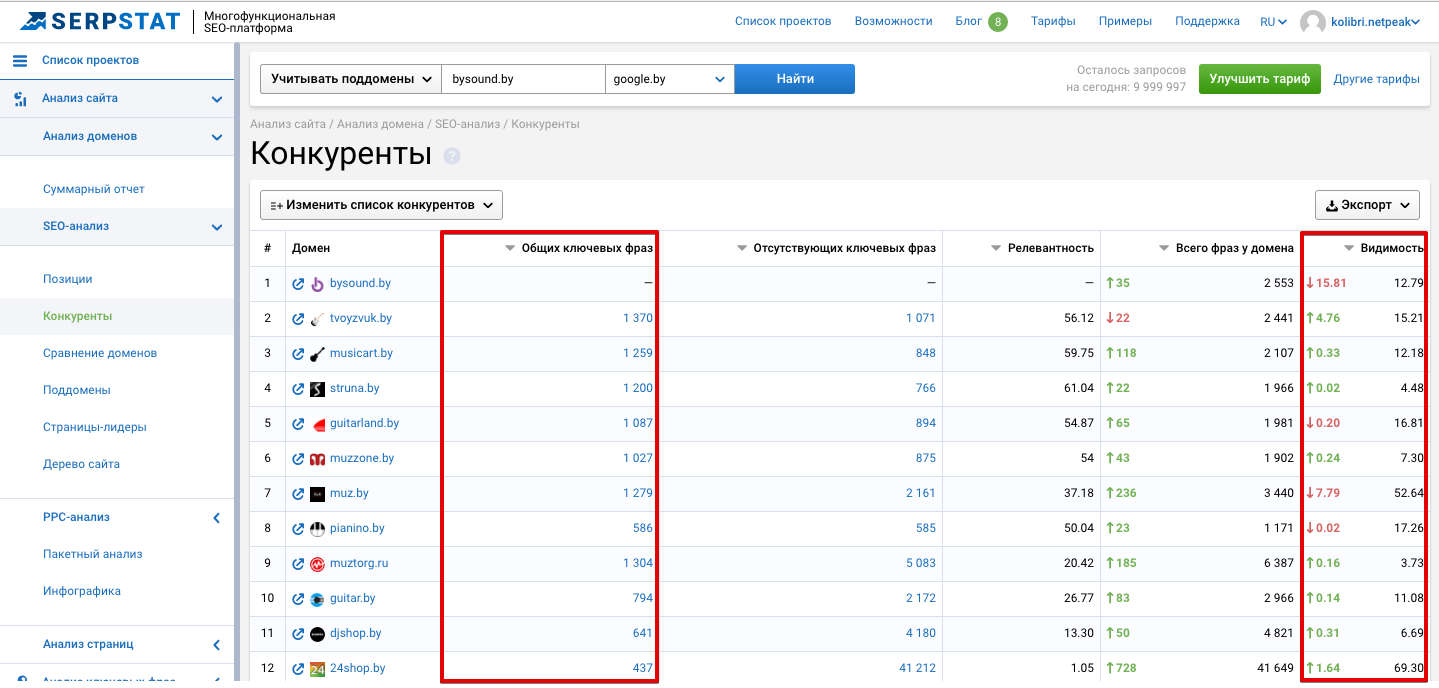Open Список проектов in the top navigation
The height and width of the screenshot is (688, 1439).
click(x=783, y=22)
